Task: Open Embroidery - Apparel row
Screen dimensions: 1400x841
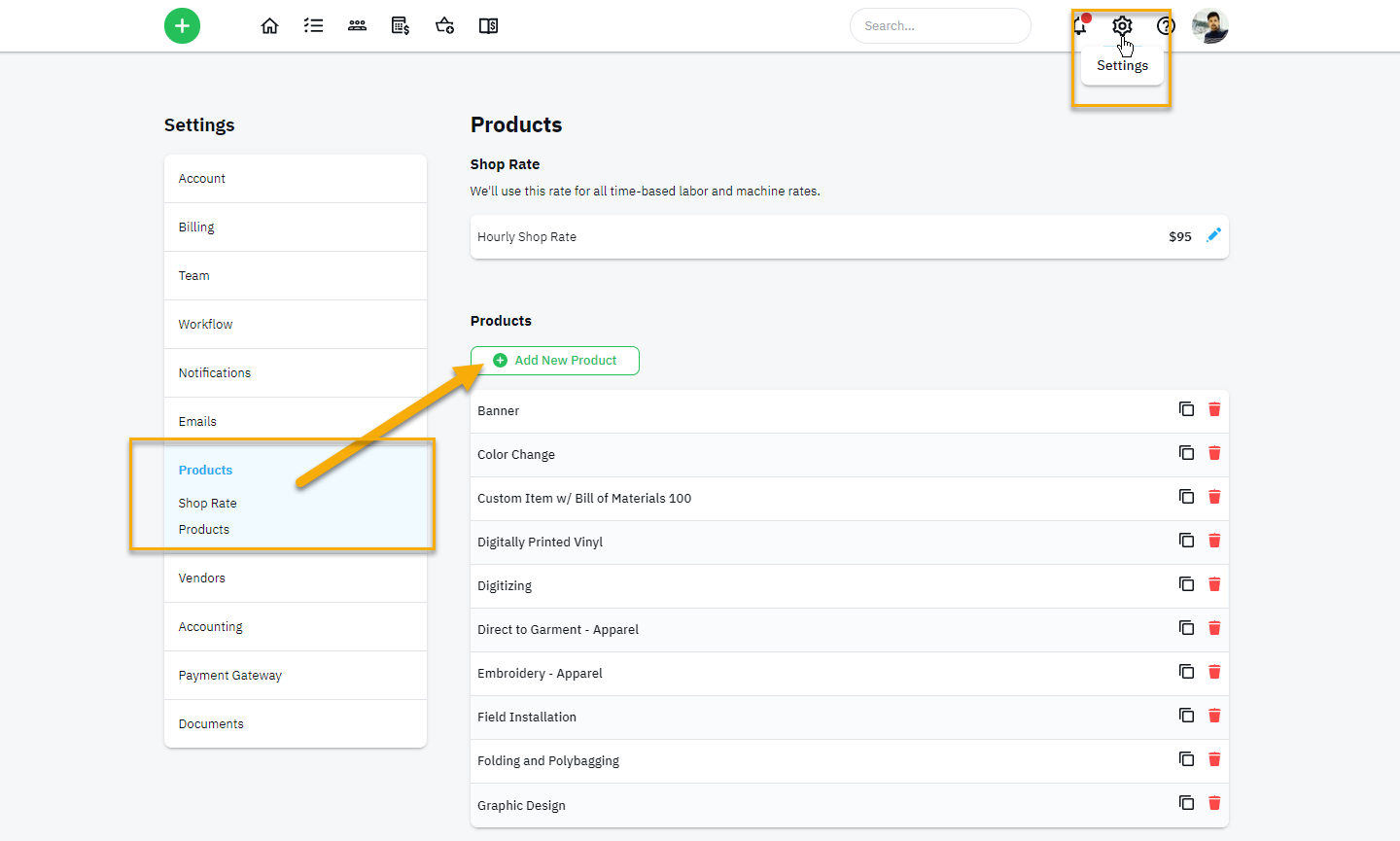Action: pos(850,674)
